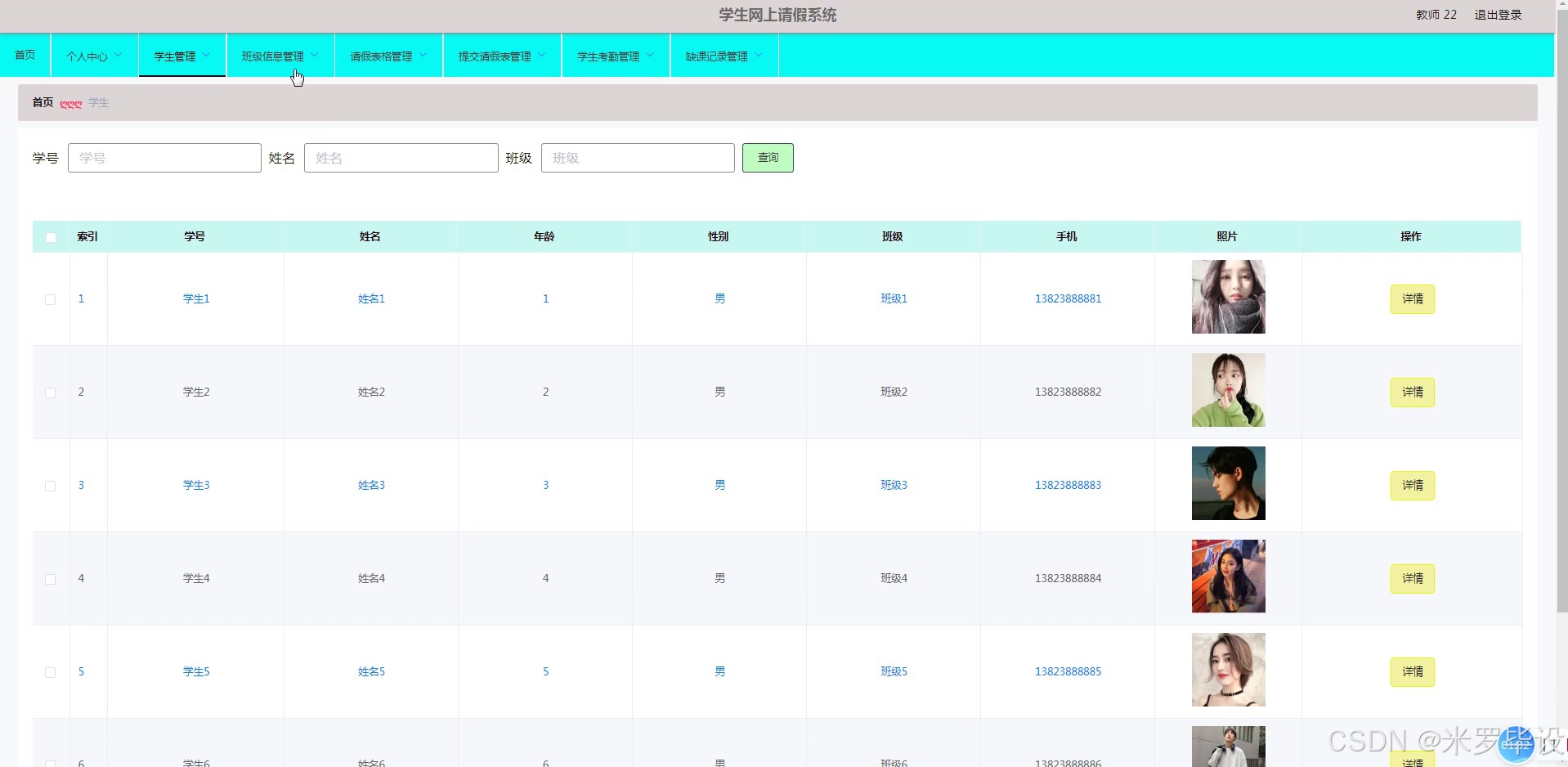
Task: Click the photo thumbnail of 姓名5
Action: click(1228, 670)
